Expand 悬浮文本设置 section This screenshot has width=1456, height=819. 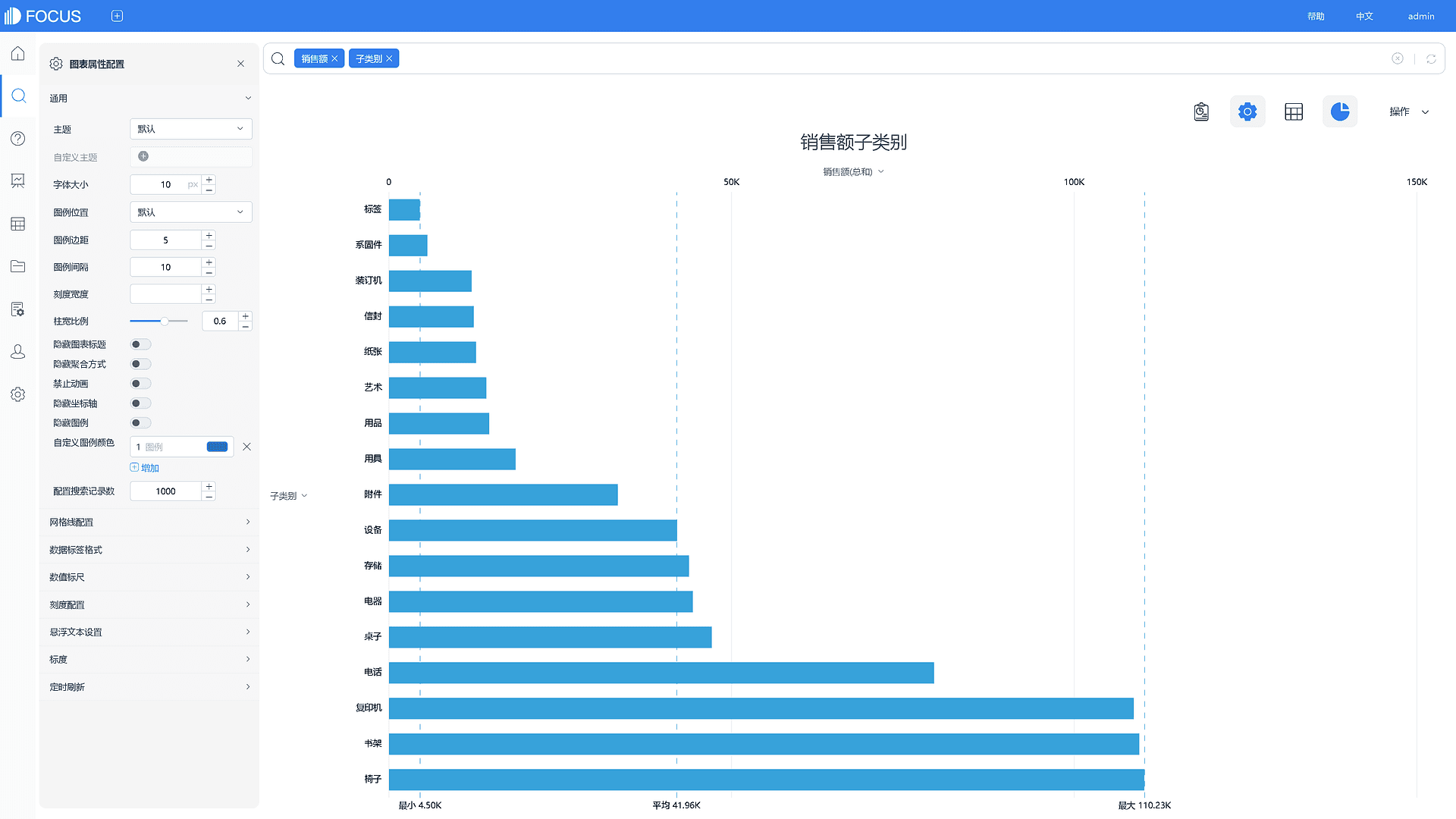tap(149, 632)
